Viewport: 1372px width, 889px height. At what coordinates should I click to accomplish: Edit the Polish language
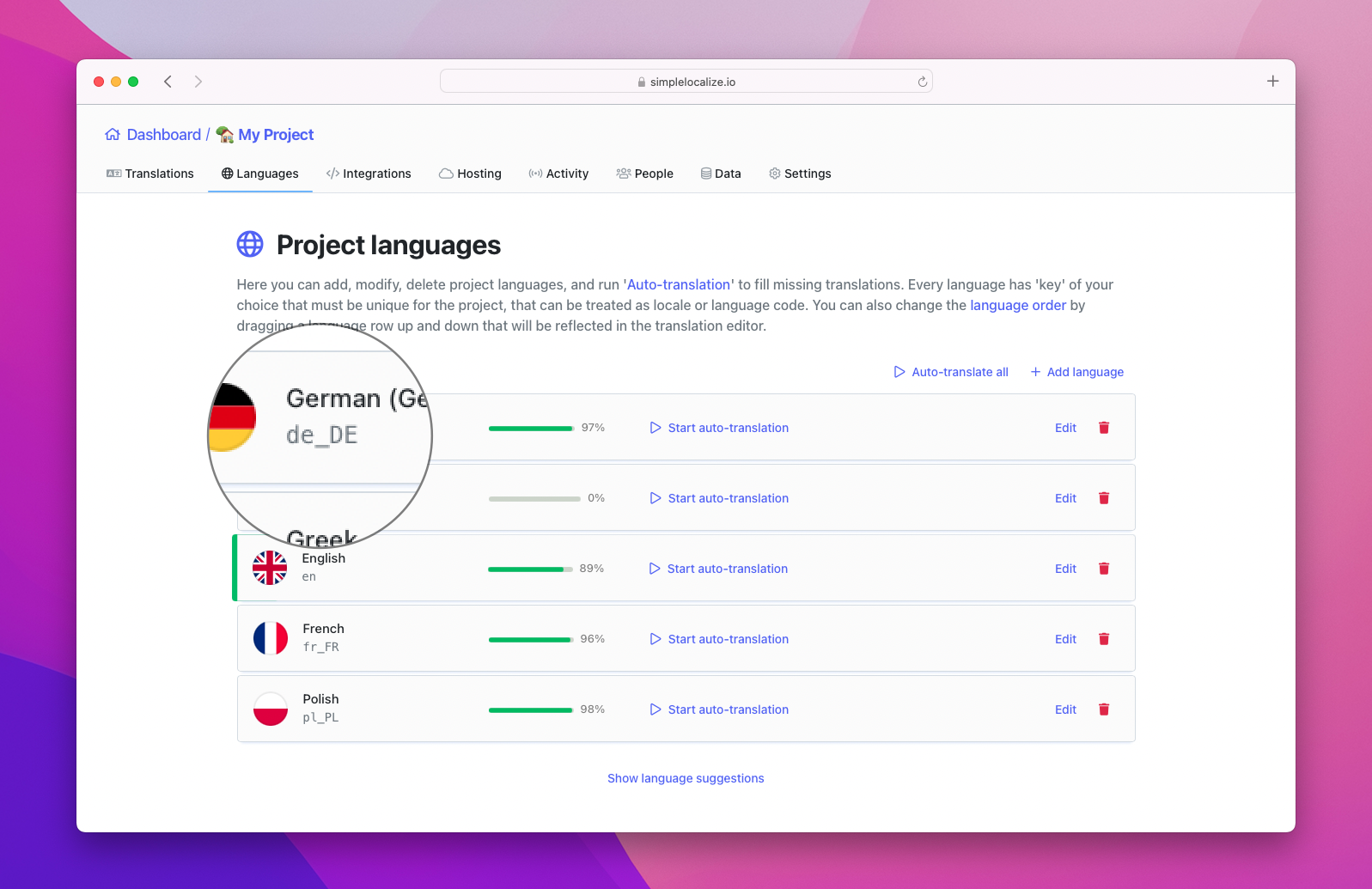pyautogui.click(x=1065, y=709)
